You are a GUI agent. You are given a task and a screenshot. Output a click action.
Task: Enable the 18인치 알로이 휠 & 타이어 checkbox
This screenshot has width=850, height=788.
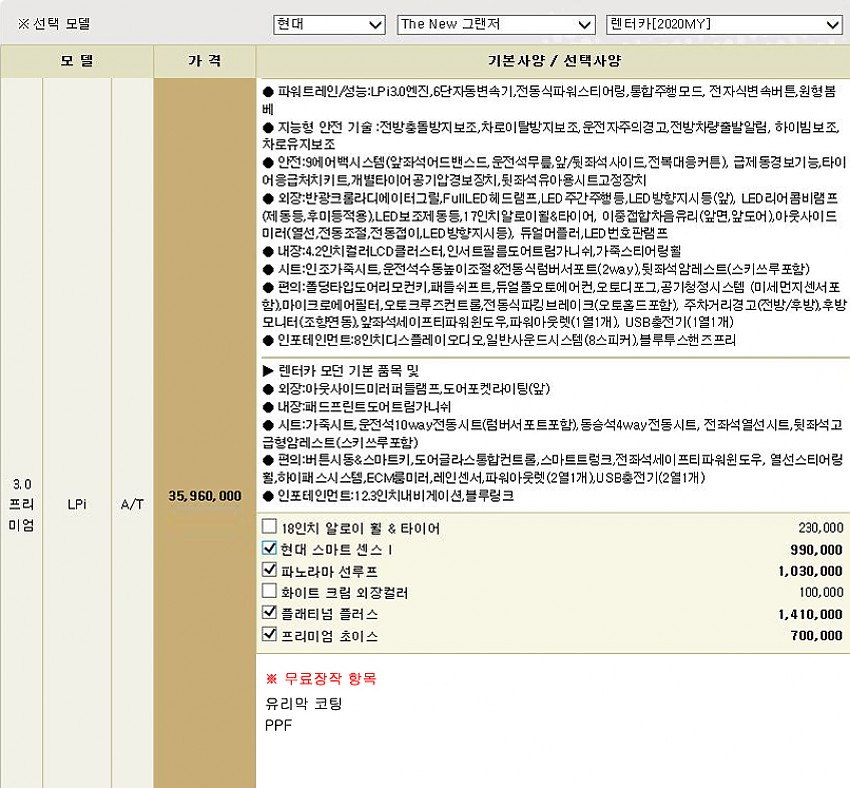pyautogui.click(x=269, y=527)
